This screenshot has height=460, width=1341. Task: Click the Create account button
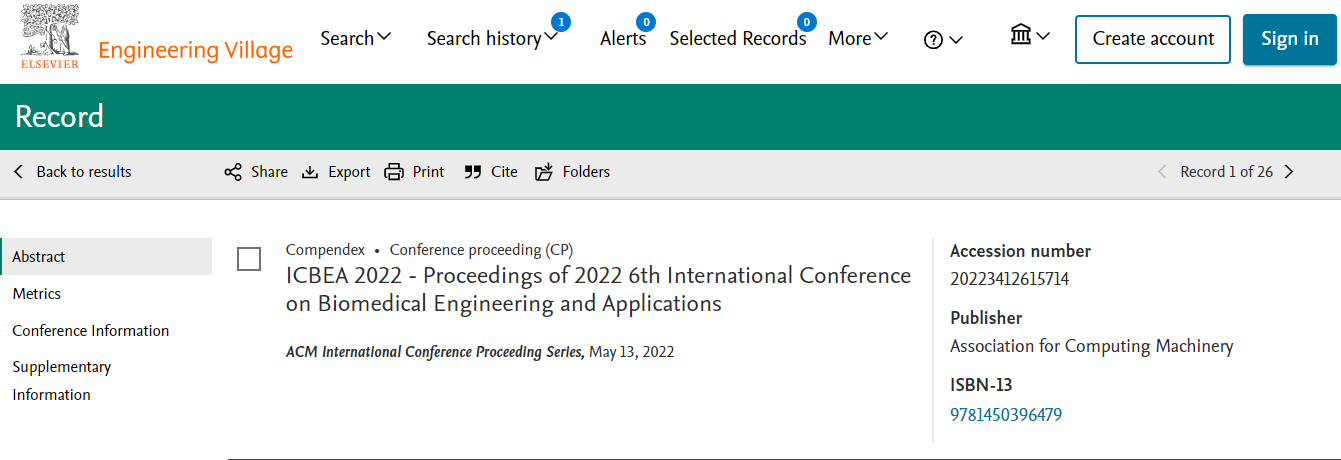1153,39
